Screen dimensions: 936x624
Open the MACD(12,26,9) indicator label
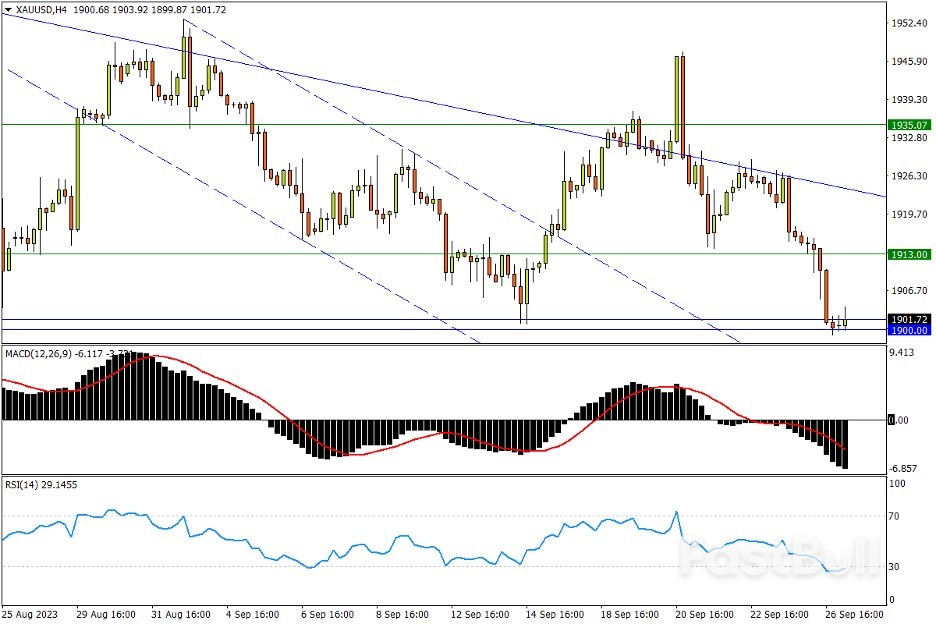coord(40,353)
